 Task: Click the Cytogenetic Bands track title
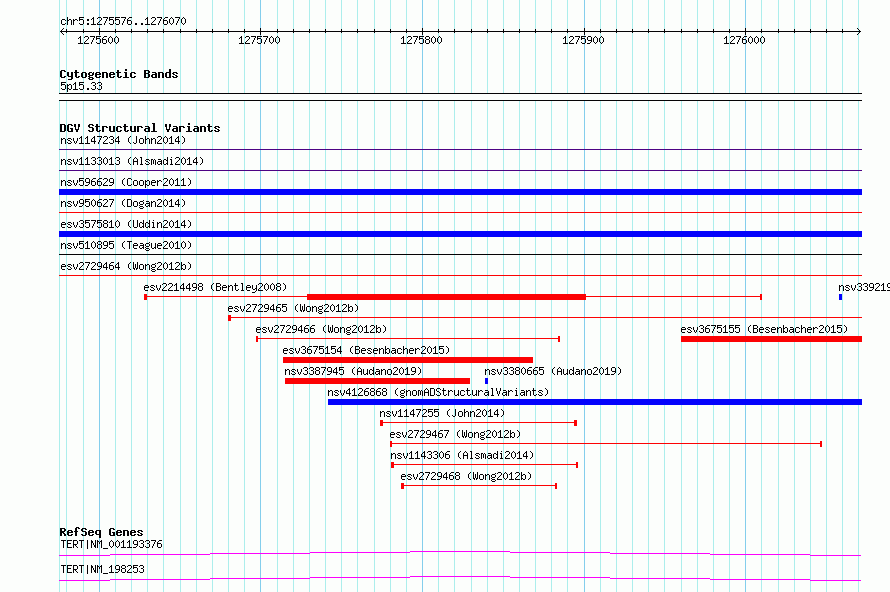[119, 74]
